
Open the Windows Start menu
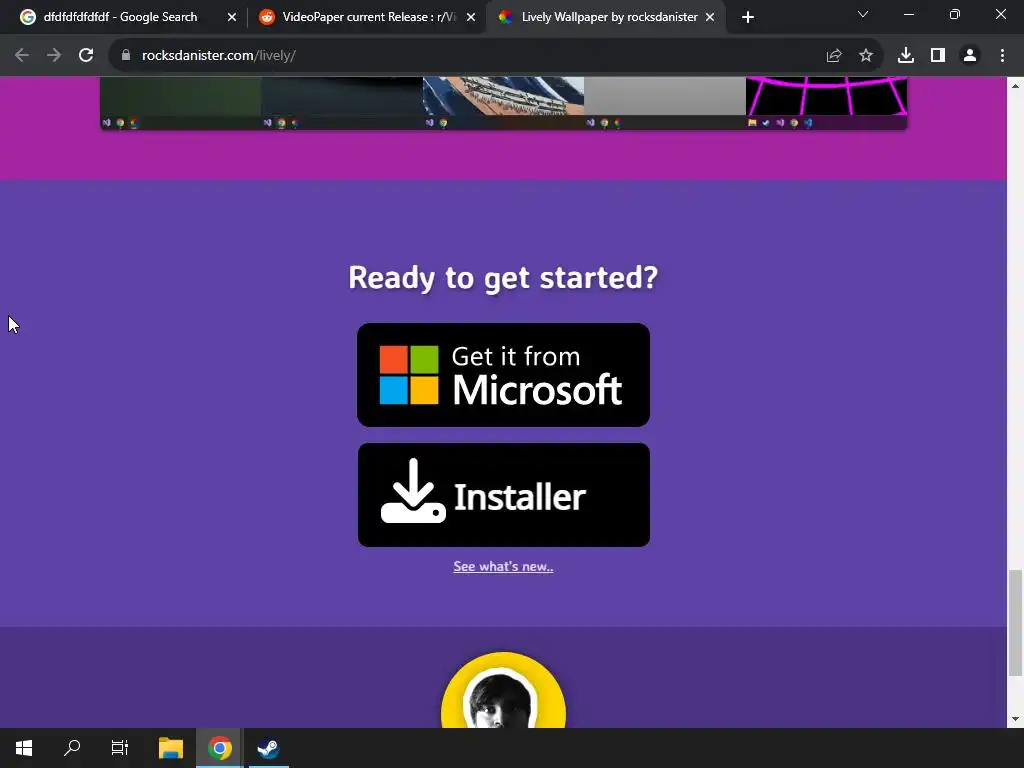(x=24, y=748)
